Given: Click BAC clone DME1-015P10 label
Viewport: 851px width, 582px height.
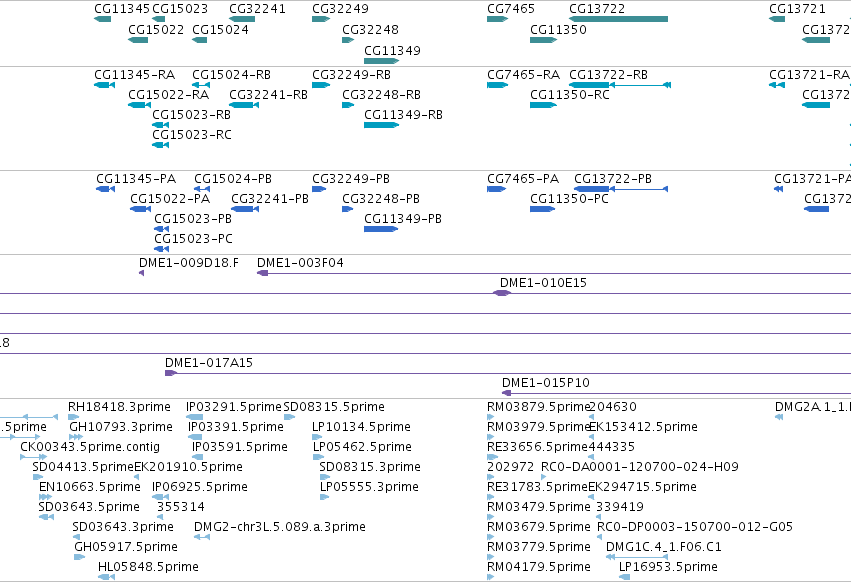Looking at the screenshot, I should click(545, 383).
